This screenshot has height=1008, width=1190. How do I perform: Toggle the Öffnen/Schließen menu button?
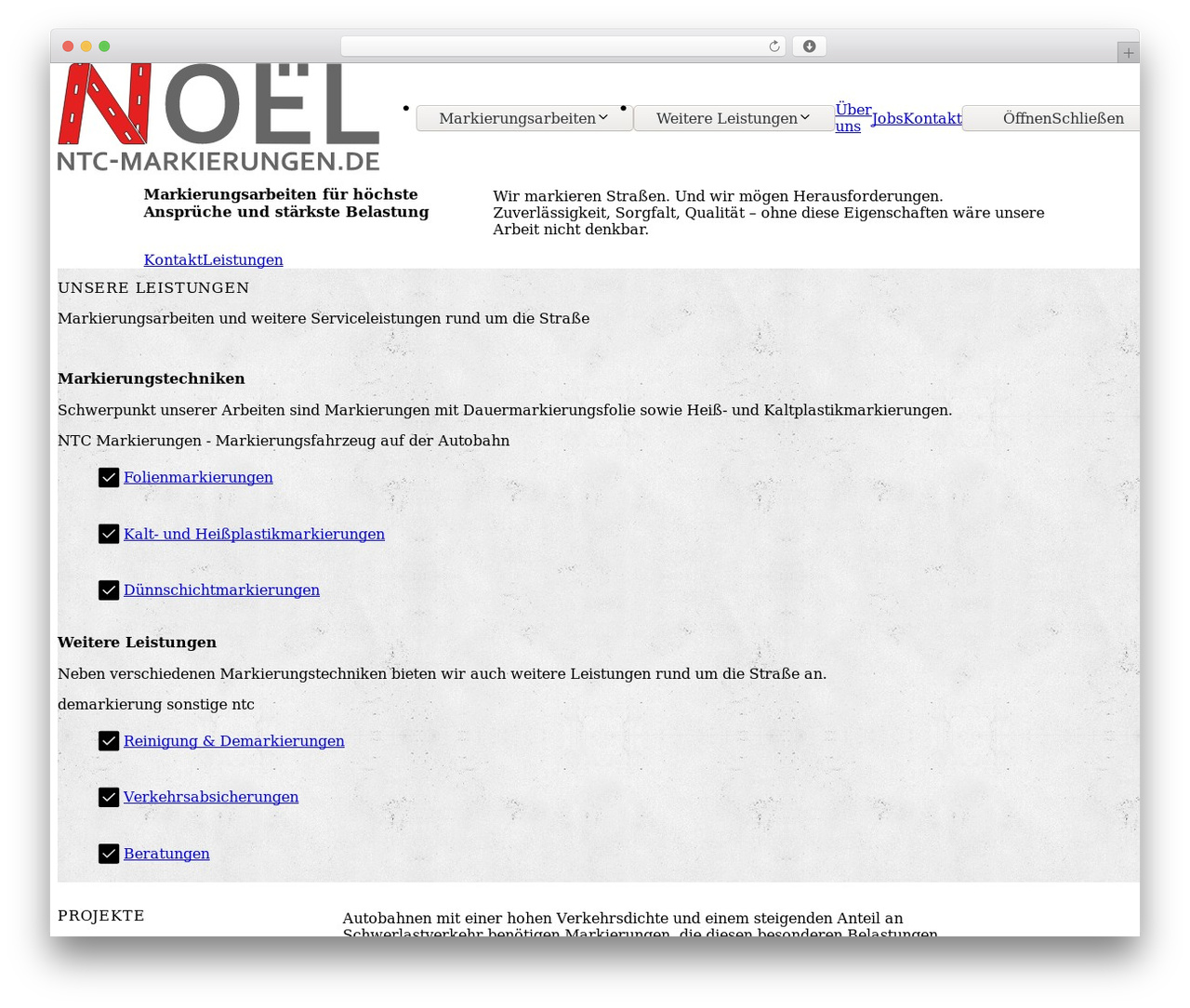coord(1051,118)
